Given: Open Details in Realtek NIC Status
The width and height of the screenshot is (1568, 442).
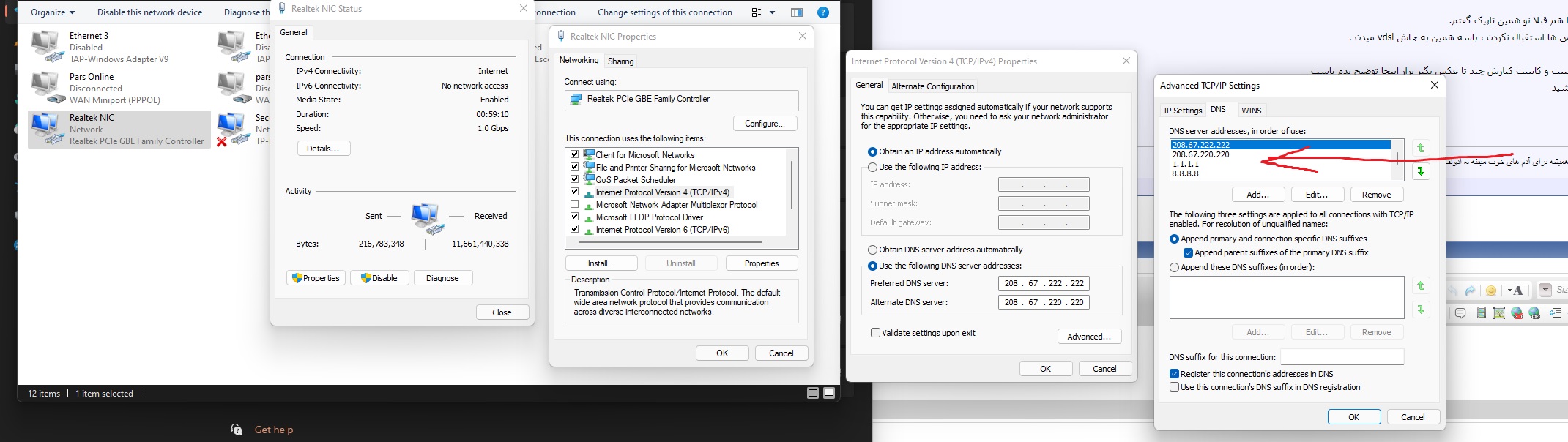Looking at the screenshot, I should coord(324,149).
